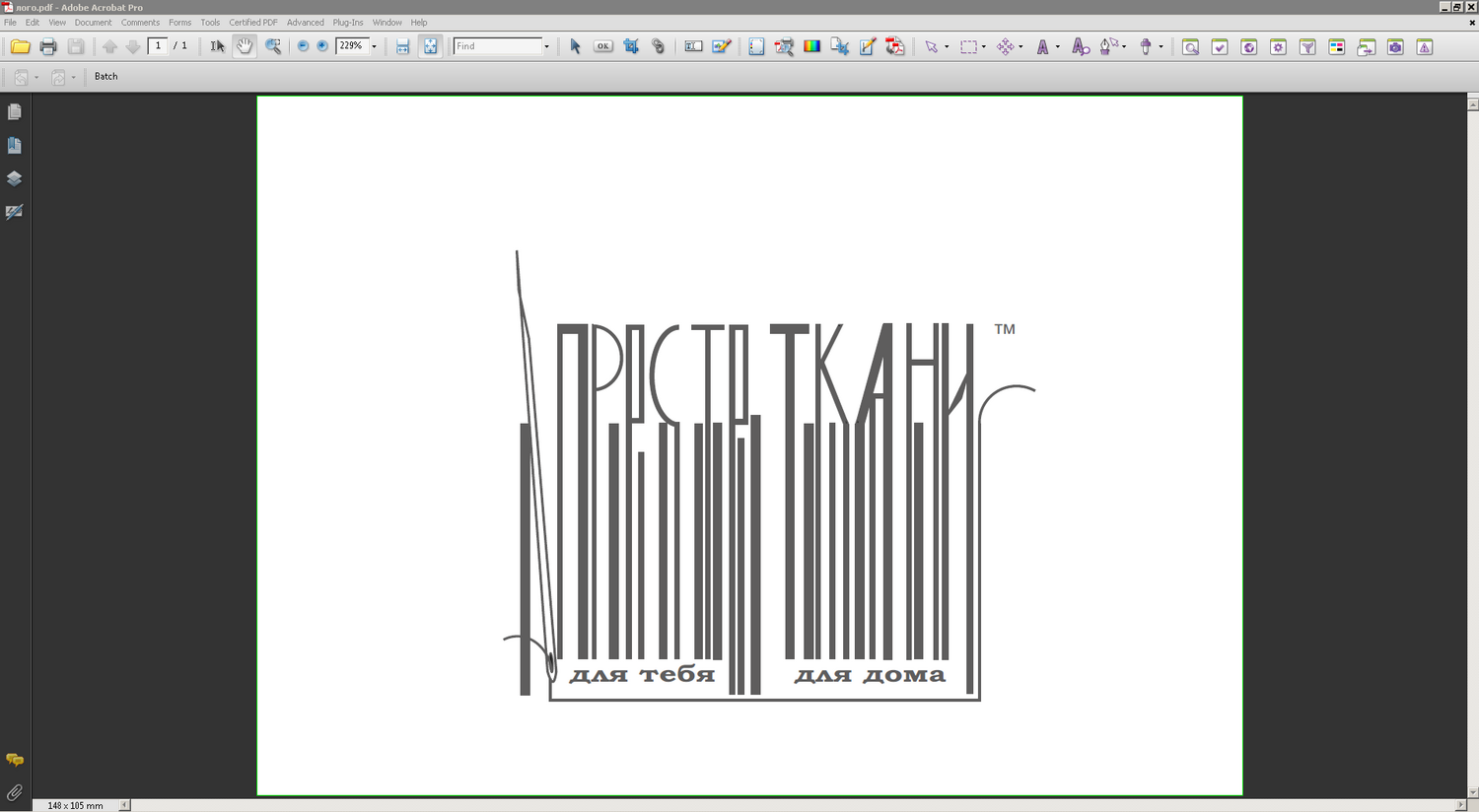Open the Find options dropdown arrow
Screen dimensions: 1479x812
tap(546, 46)
